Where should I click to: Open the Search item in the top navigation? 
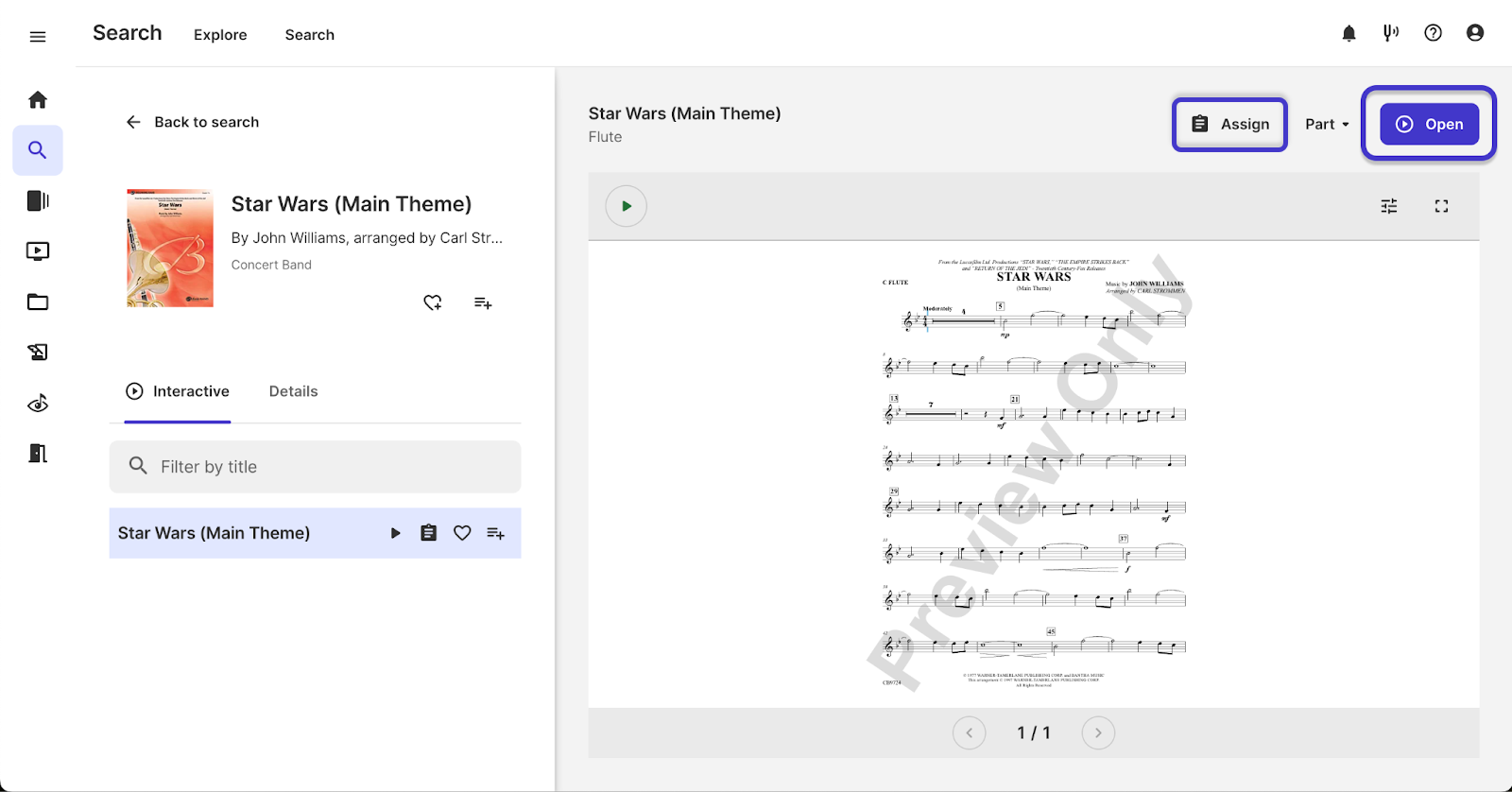coord(310,35)
